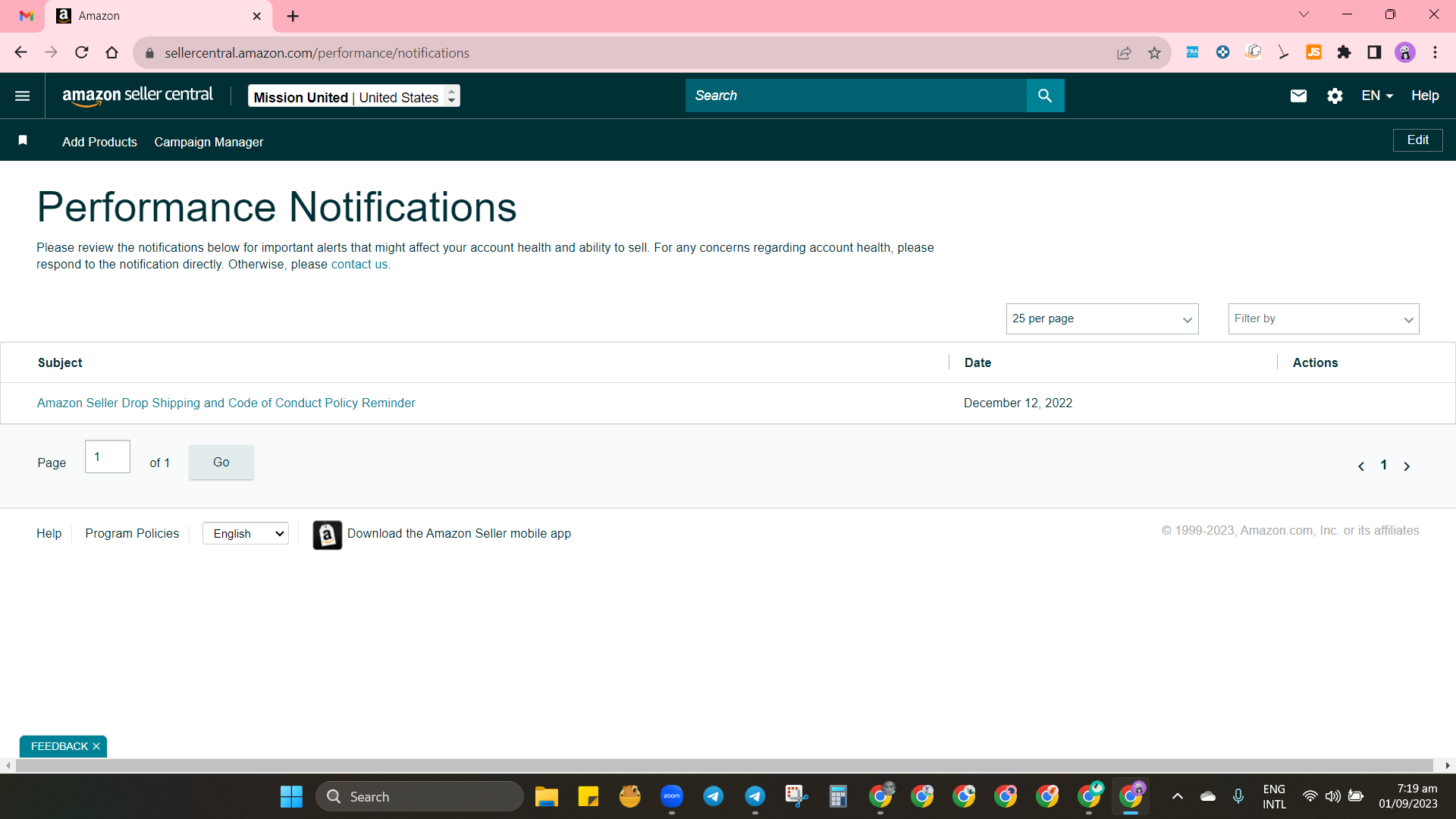Click the horizontal page scrollbar
Viewport: 1456px width, 819px height.
(x=724, y=765)
